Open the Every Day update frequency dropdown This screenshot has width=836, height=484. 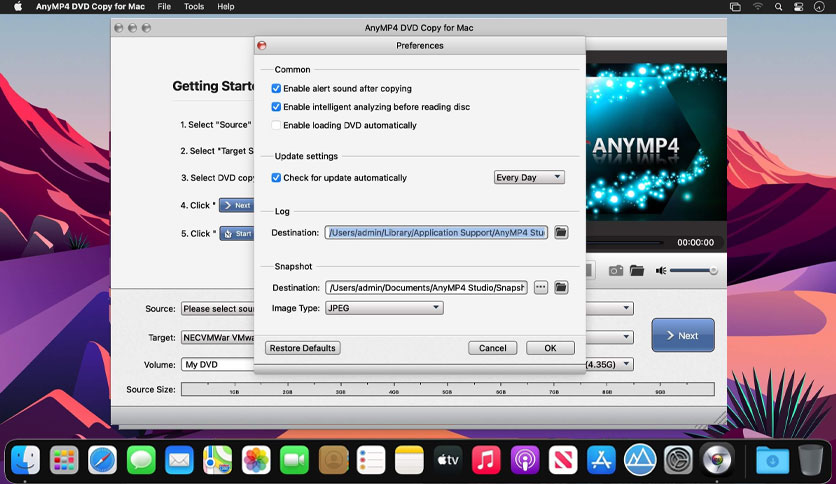click(x=529, y=178)
